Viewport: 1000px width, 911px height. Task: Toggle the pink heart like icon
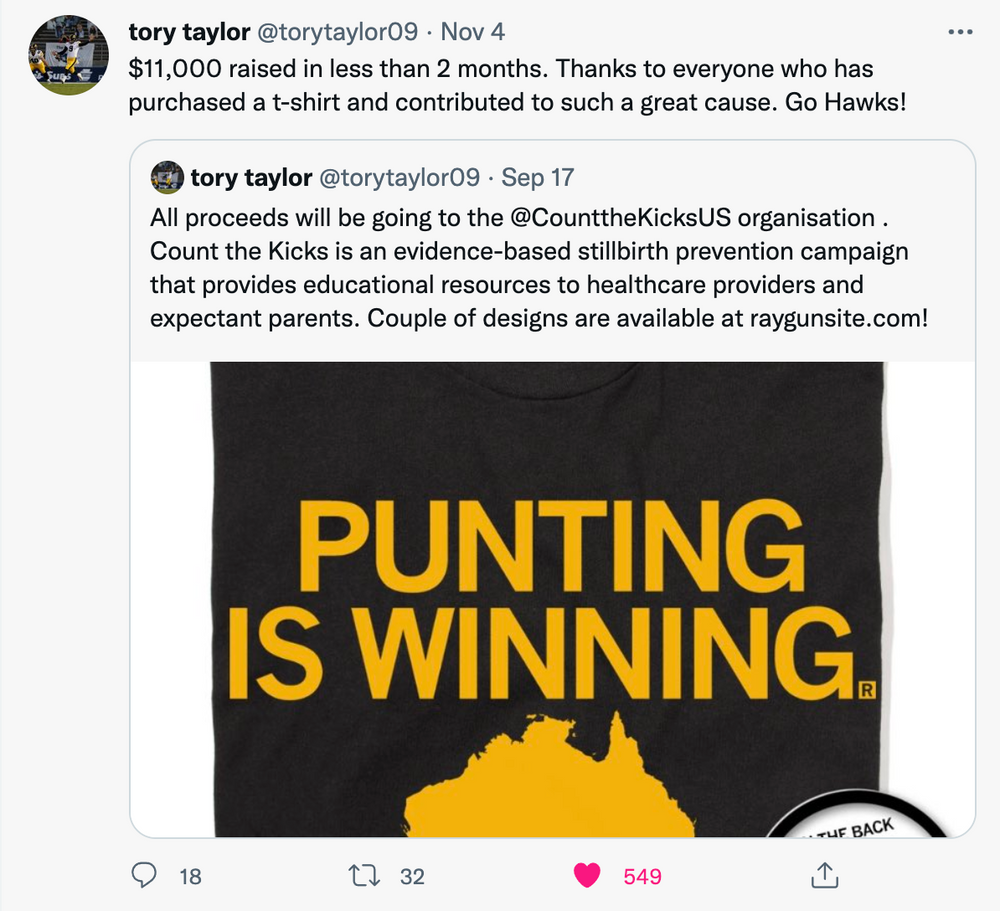tap(587, 875)
